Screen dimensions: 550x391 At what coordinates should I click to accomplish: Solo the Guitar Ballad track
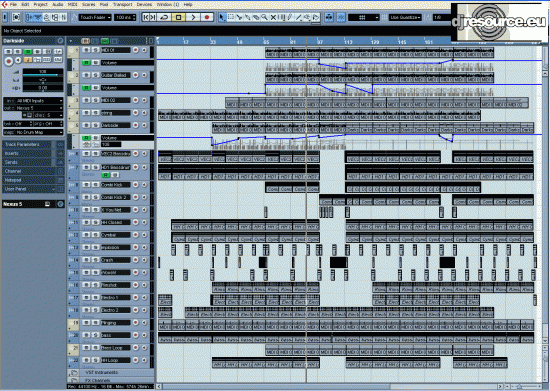click(x=95, y=75)
